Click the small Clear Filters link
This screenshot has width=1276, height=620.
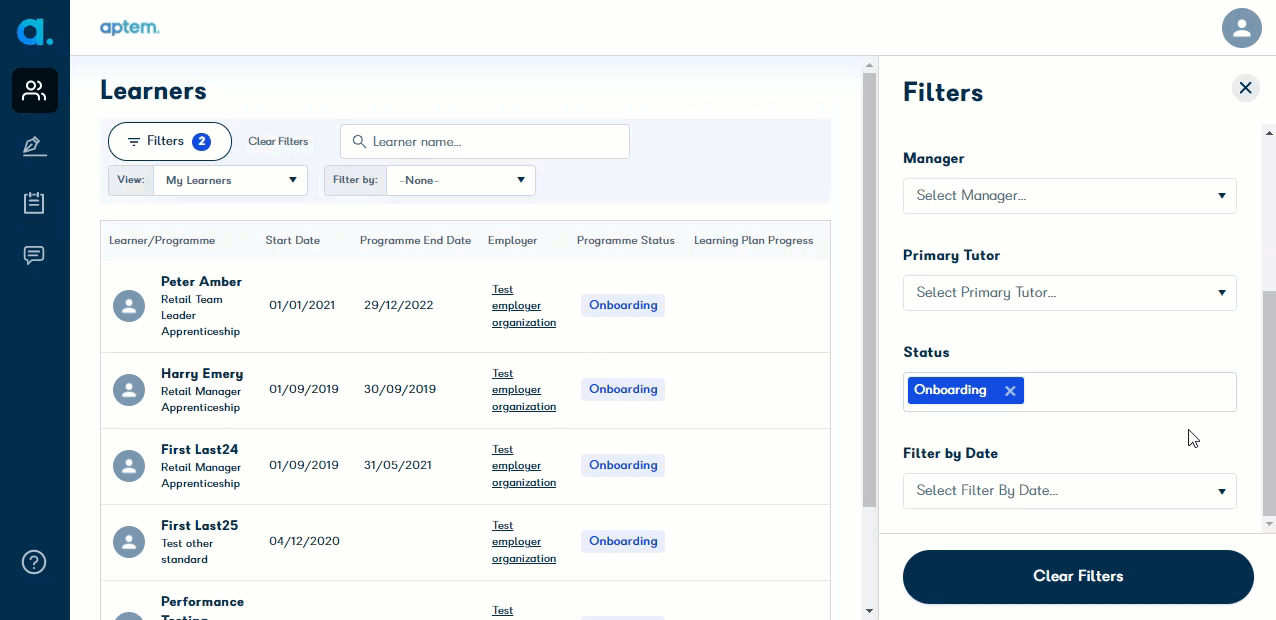(x=278, y=142)
